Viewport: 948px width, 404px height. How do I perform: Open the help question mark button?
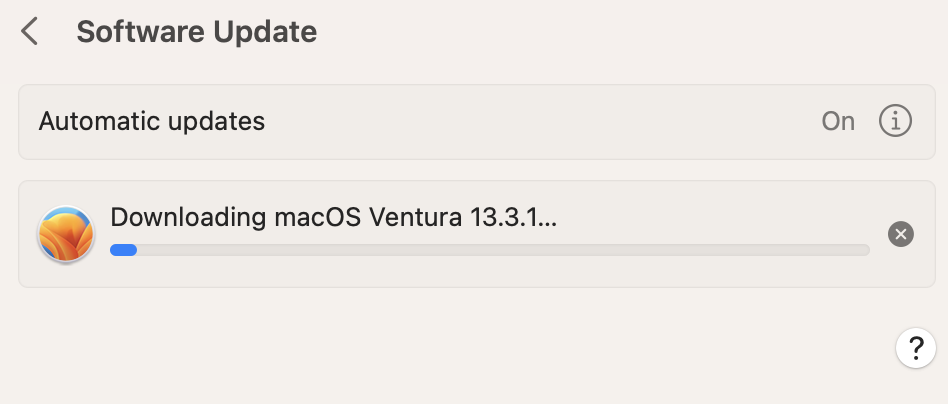(x=916, y=348)
